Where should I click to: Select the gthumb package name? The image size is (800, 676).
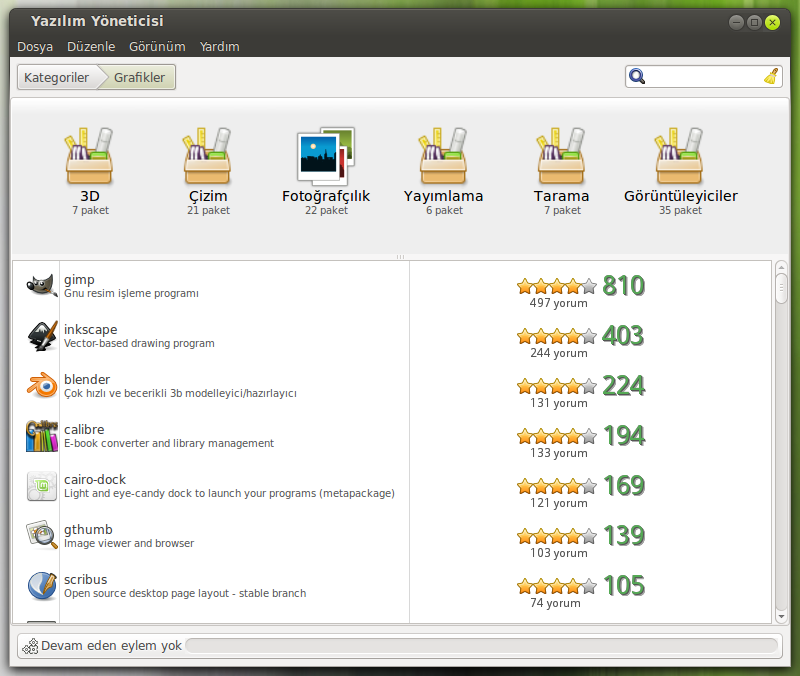click(x=88, y=530)
